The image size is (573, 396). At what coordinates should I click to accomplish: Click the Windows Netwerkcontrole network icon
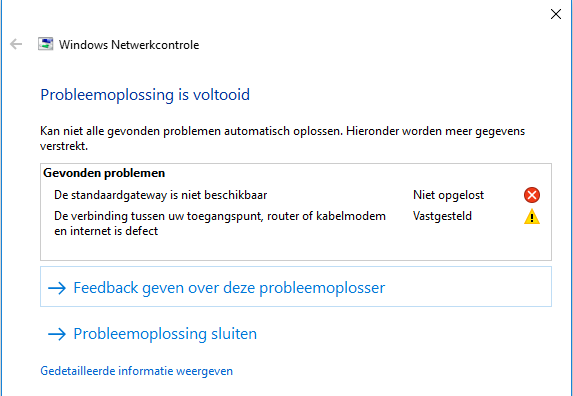click(x=46, y=44)
